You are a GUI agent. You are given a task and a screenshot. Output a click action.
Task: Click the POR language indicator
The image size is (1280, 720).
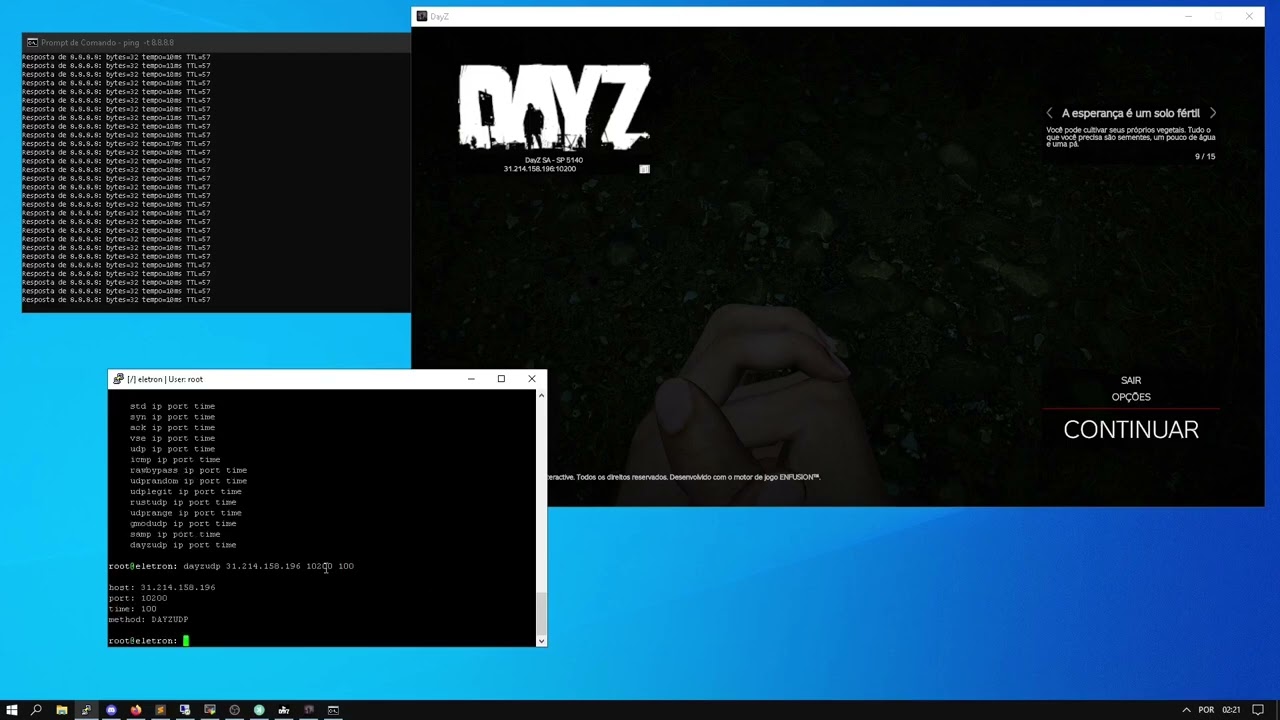[x=1207, y=710]
